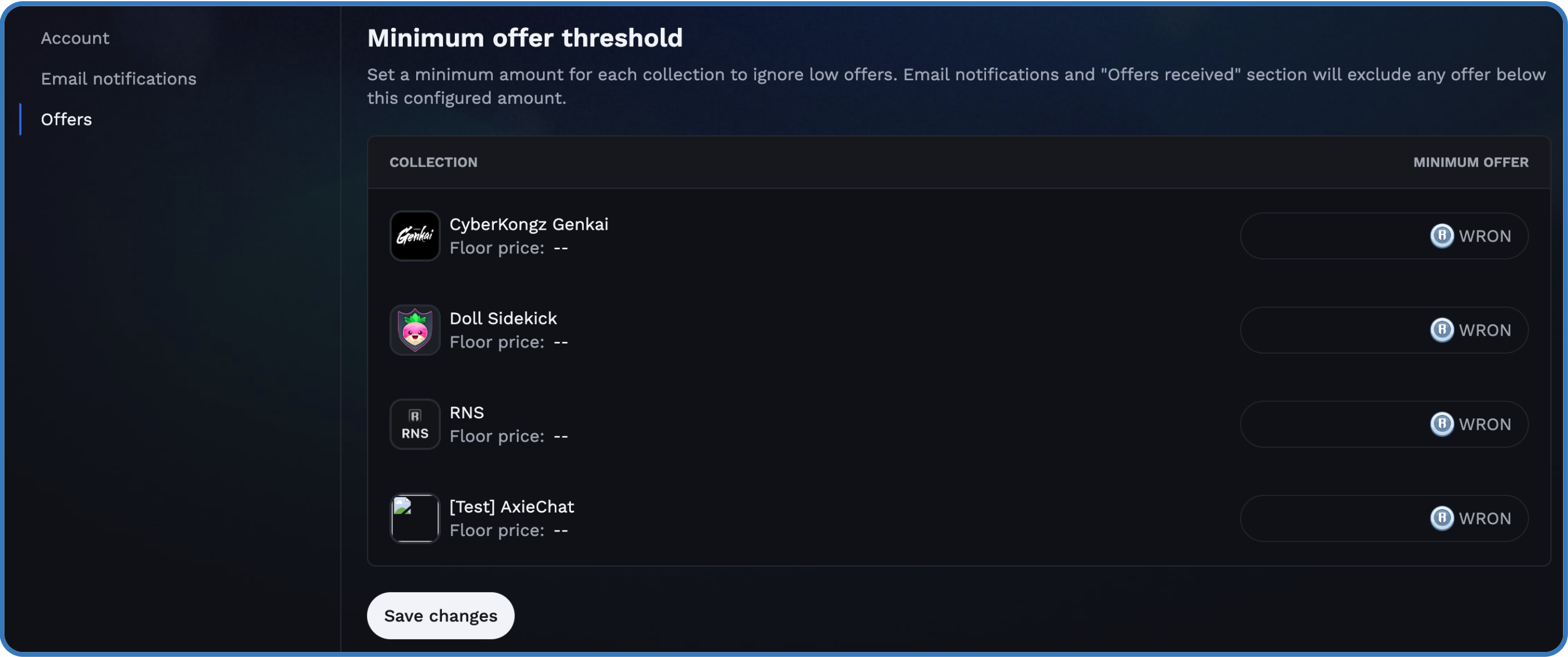The height and width of the screenshot is (657, 1568).
Task: Click the Doll Sidekick radish icon
Action: click(x=415, y=330)
